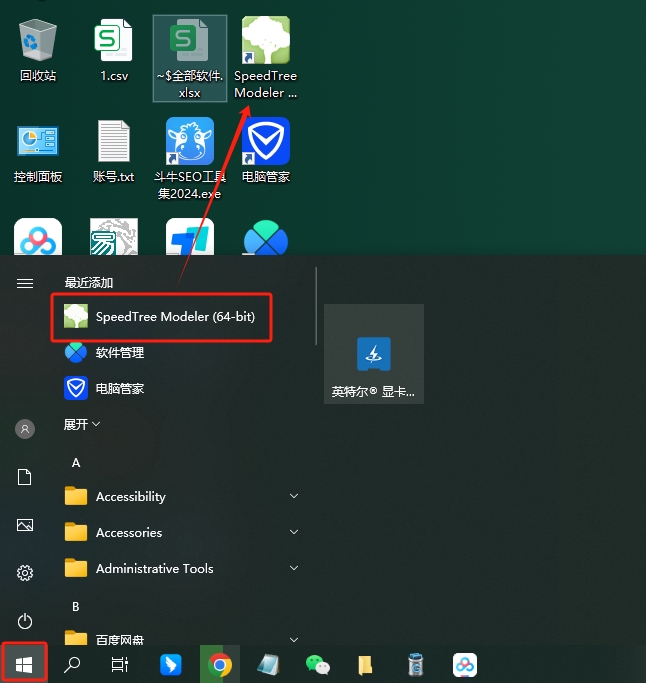Launch SpeedTree Modeler (64-bit) from Start menu
Image resolution: width=646 pixels, height=683 pixels.
(162, 317)
